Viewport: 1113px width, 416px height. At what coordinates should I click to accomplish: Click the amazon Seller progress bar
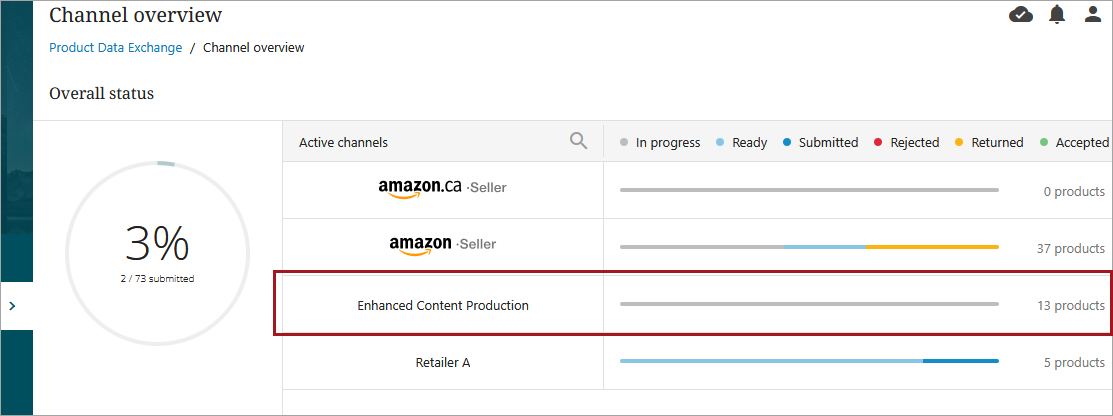(809, 246)
